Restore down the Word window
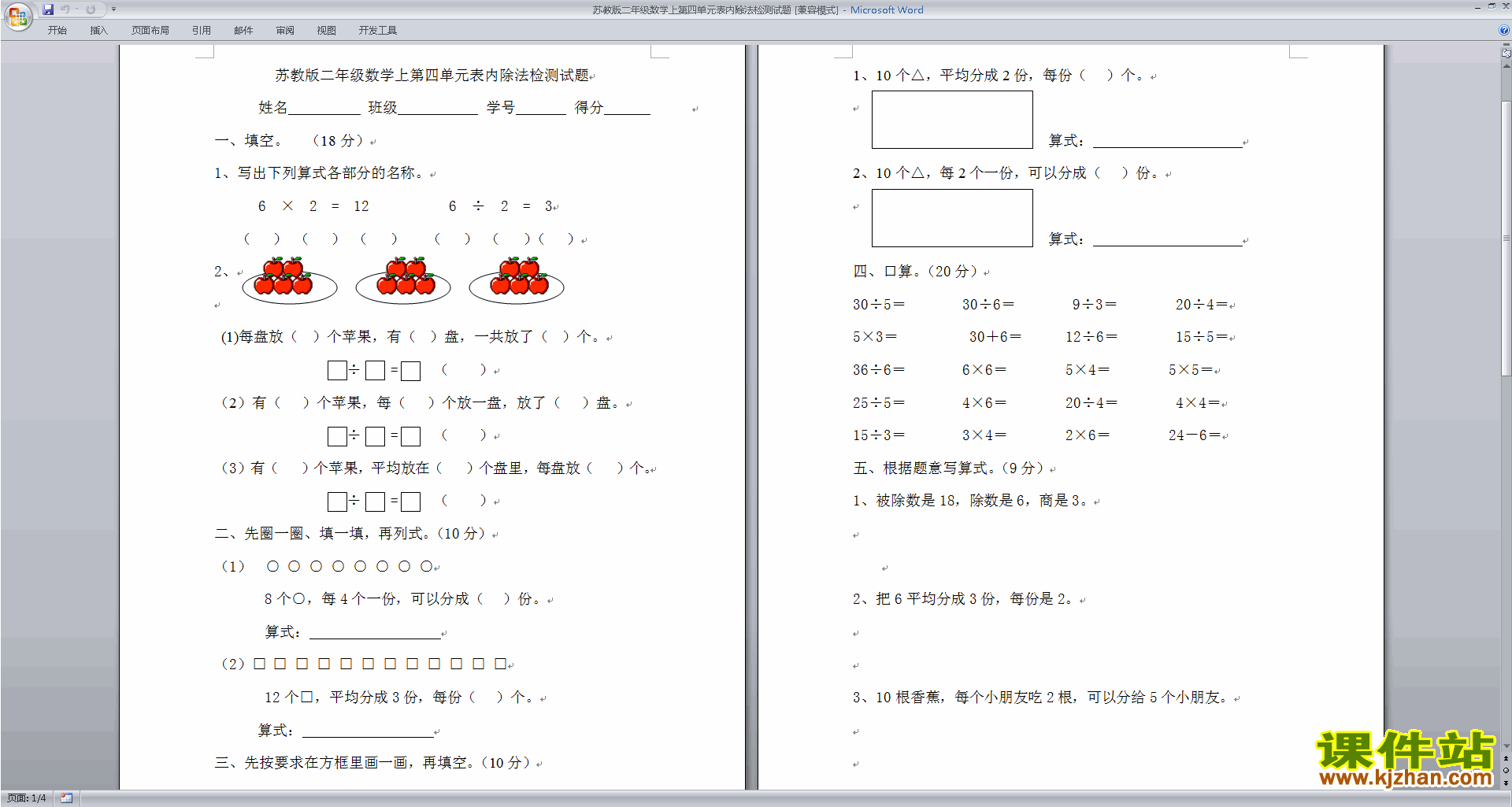The width and height of the screenshot is (1512, 807). 1492,6
